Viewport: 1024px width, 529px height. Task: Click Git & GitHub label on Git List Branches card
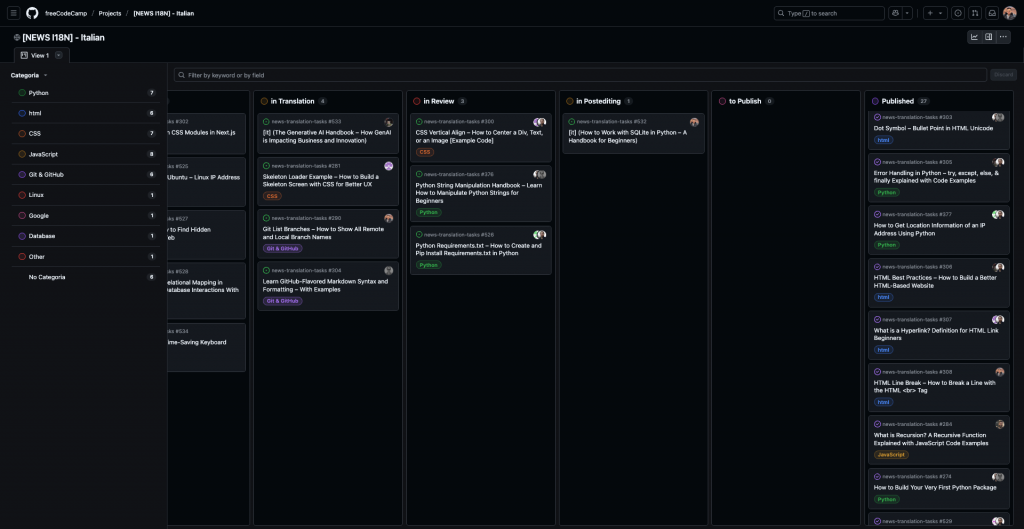click(282, 249)
